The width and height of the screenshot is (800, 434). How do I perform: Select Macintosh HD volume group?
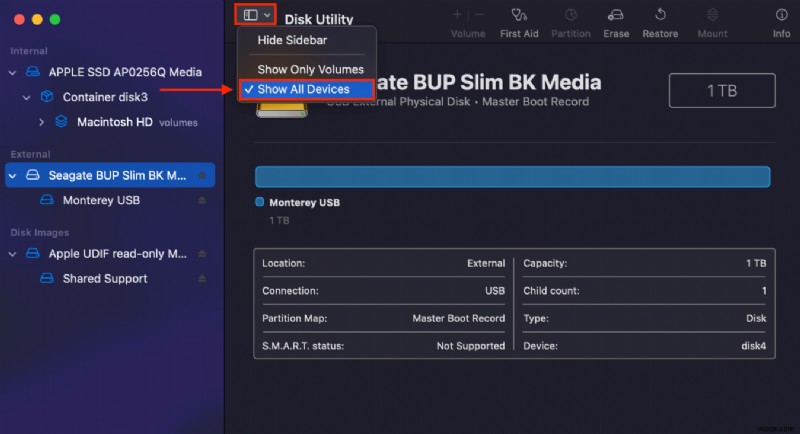pos(115,122)
